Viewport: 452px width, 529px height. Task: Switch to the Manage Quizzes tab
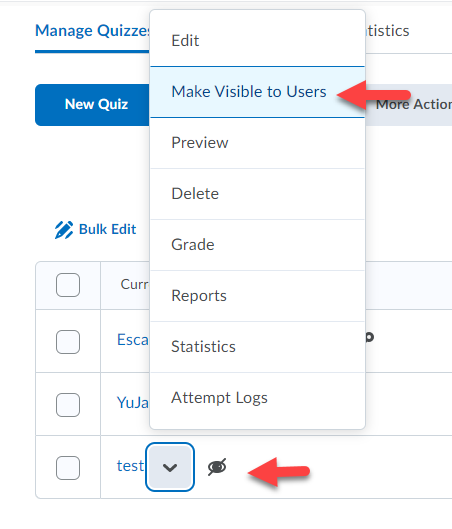[x=92, y=31]
